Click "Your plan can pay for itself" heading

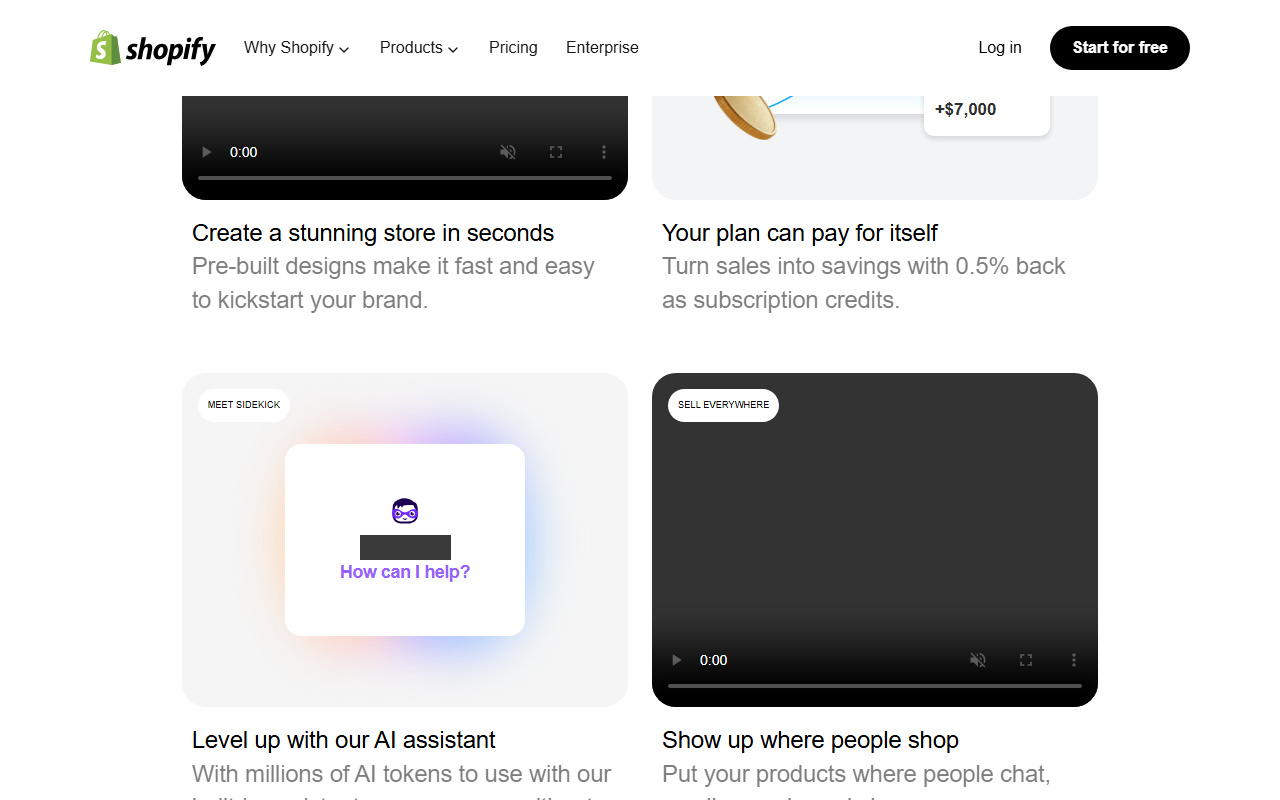pyautogui.click(x=800, y=233)
